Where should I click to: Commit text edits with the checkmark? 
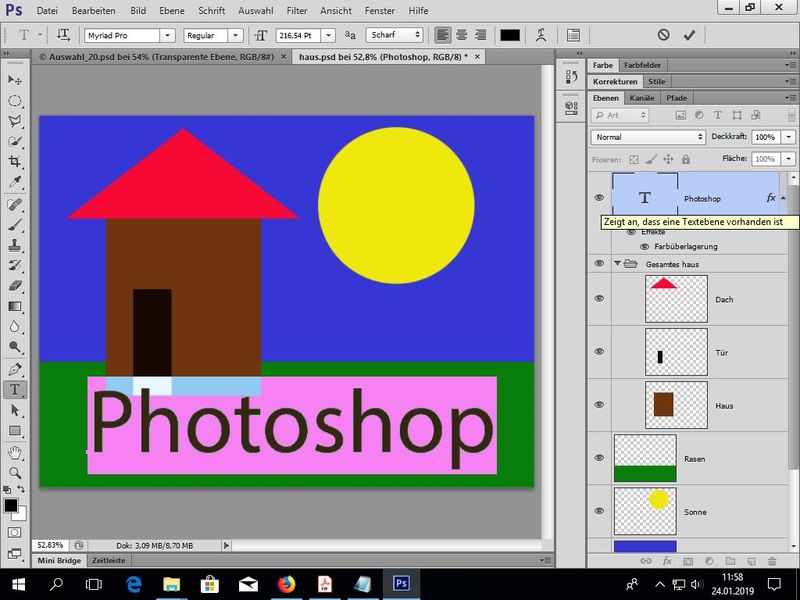coord(689,35)
